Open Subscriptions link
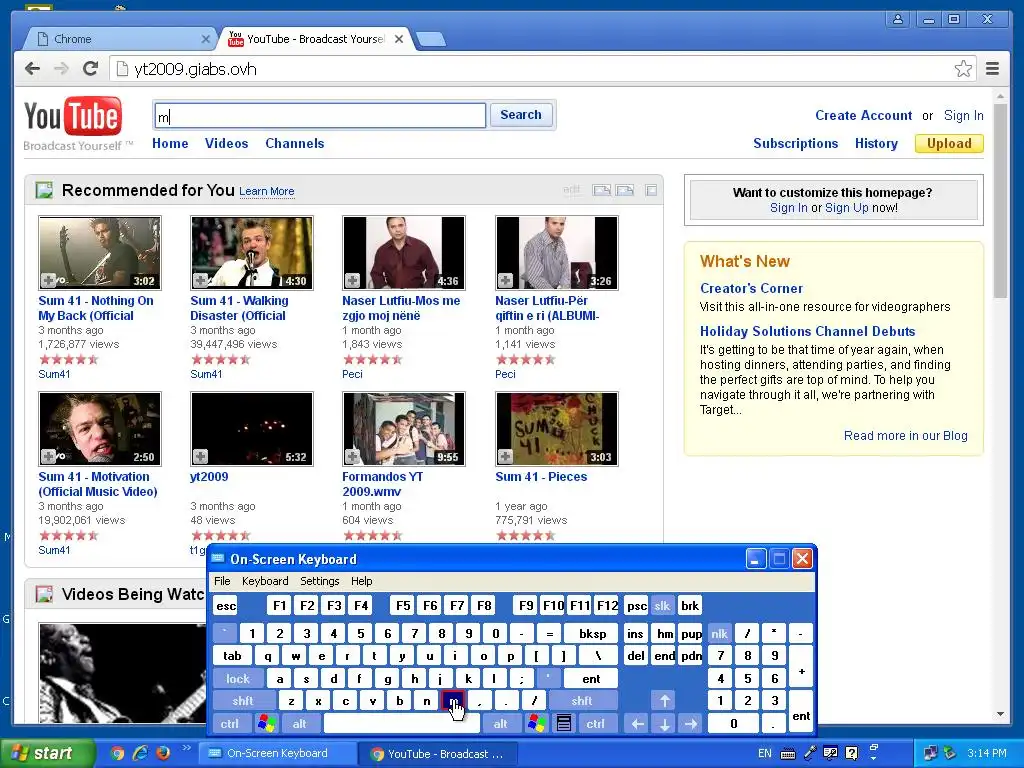This screenshot has height=768, width=1024. pyautogui.click(x=795, y=143)
